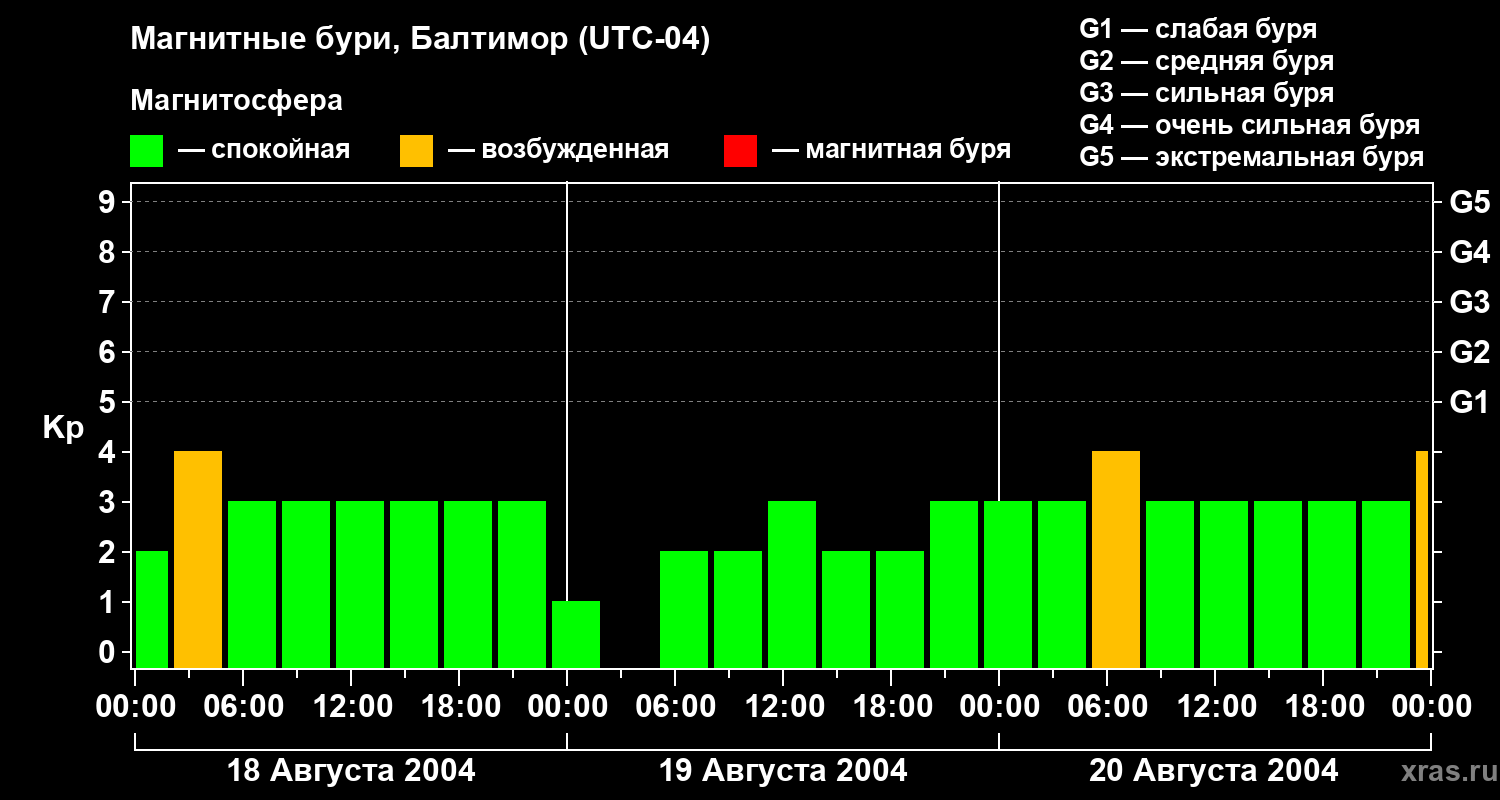Click the narrow green Kp 2 bar starting 18 August

[152, 610]
